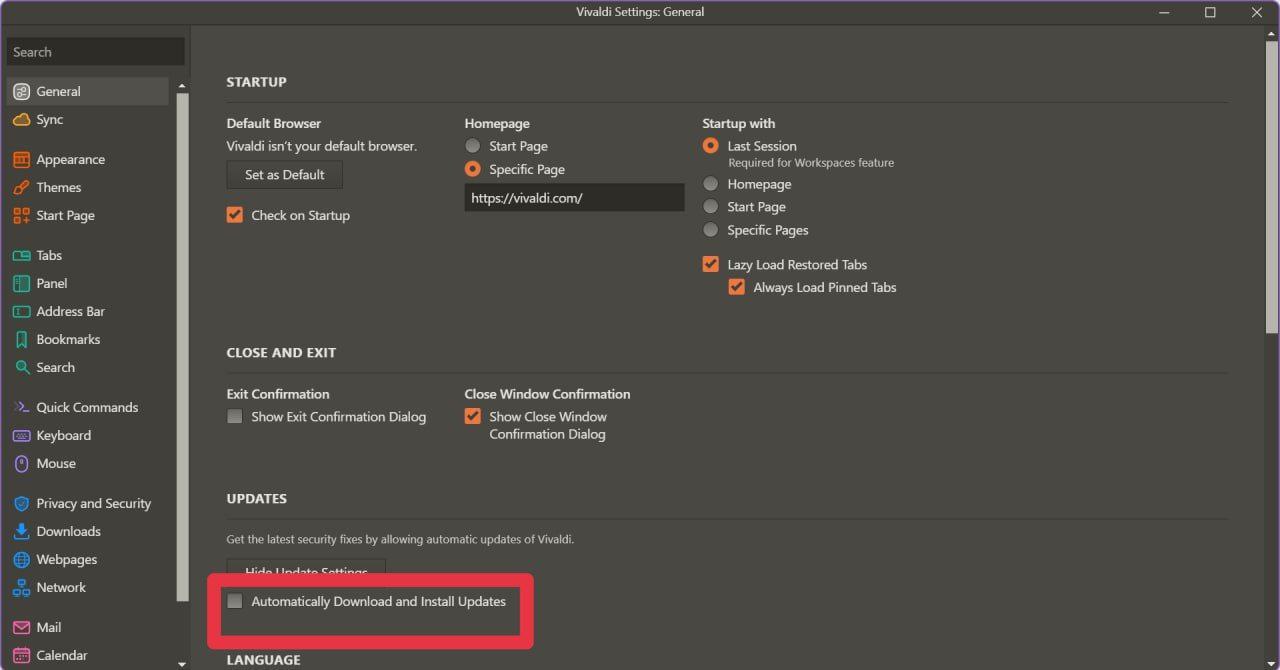Minimize the Vivaldi Settings window

coord(1164,12)
